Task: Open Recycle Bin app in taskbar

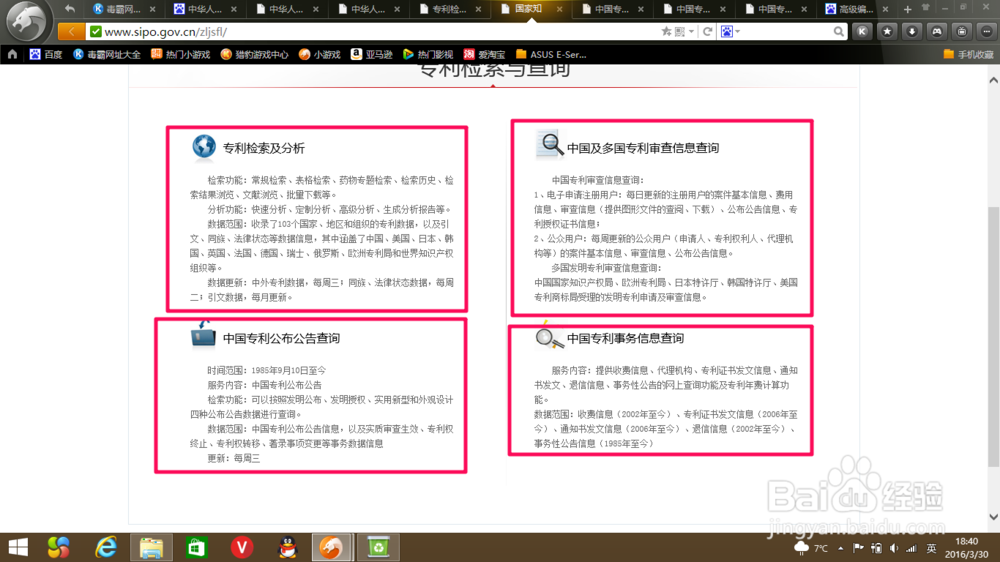Action: (378, 547)
